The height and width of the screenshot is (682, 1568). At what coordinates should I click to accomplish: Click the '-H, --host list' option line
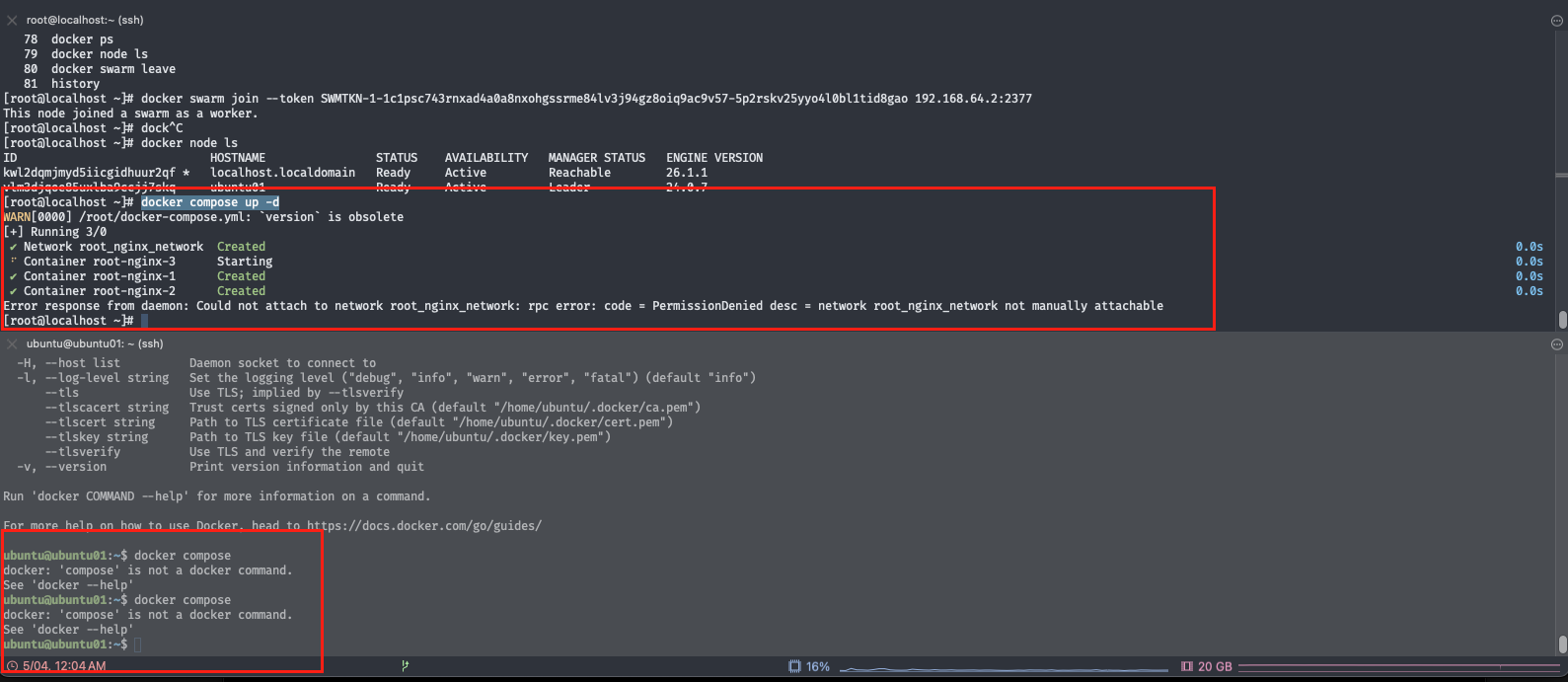point(196,363)
